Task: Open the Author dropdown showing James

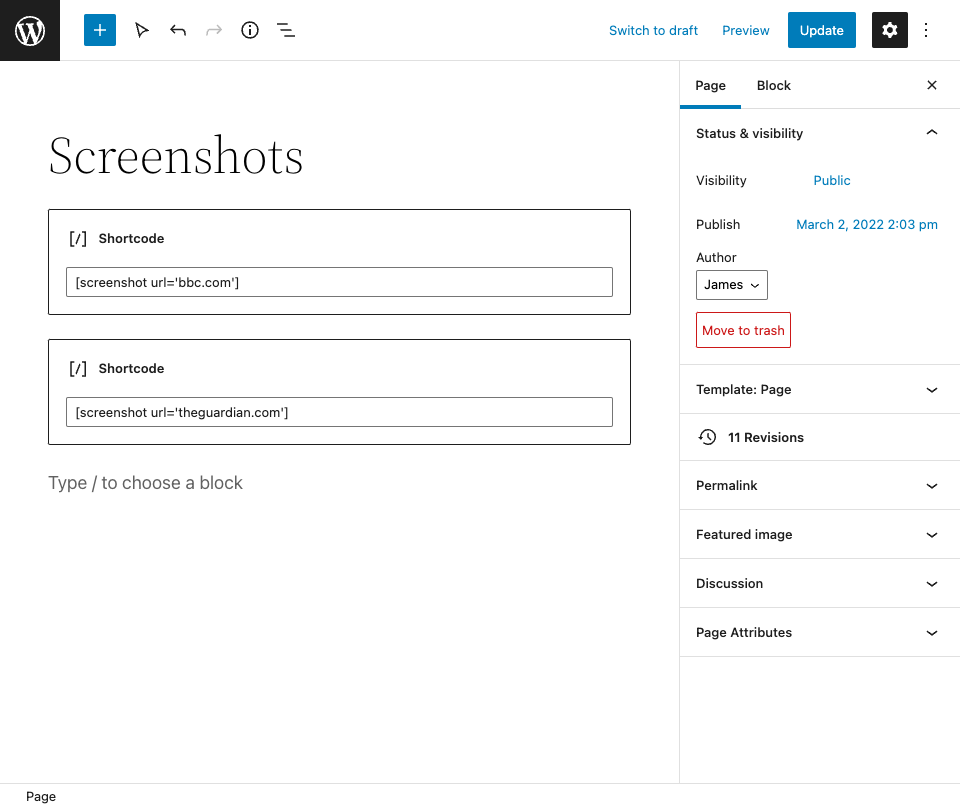Action: pos(731,285)
